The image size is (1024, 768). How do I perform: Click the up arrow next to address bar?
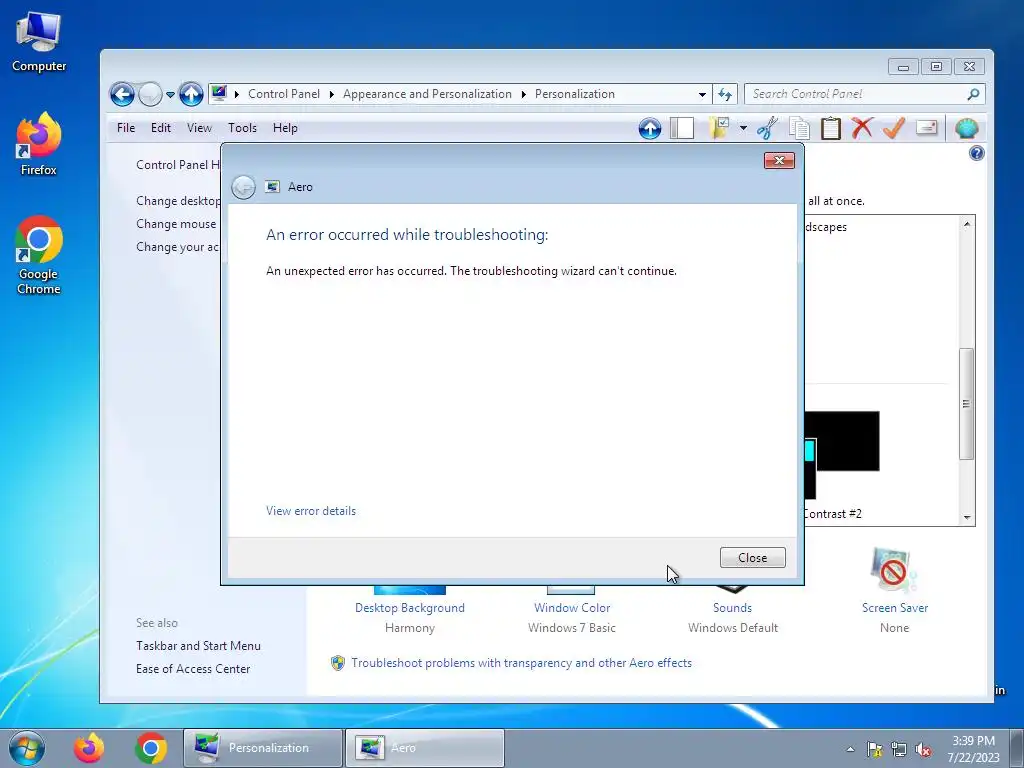[x=191, y=95]
